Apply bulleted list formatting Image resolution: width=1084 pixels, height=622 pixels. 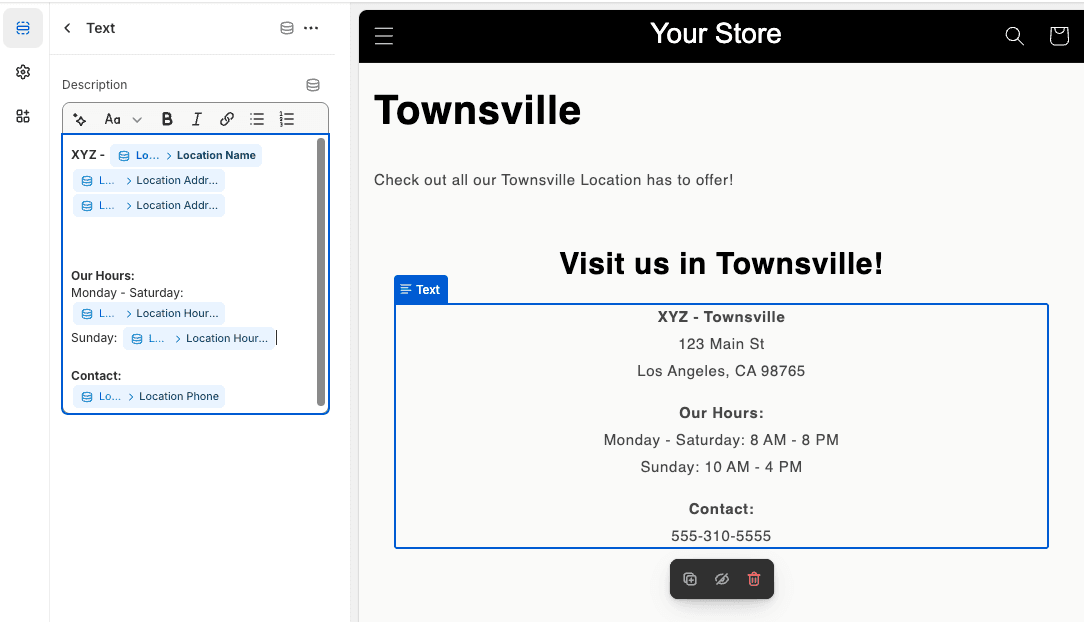click(x=257, y=119)
